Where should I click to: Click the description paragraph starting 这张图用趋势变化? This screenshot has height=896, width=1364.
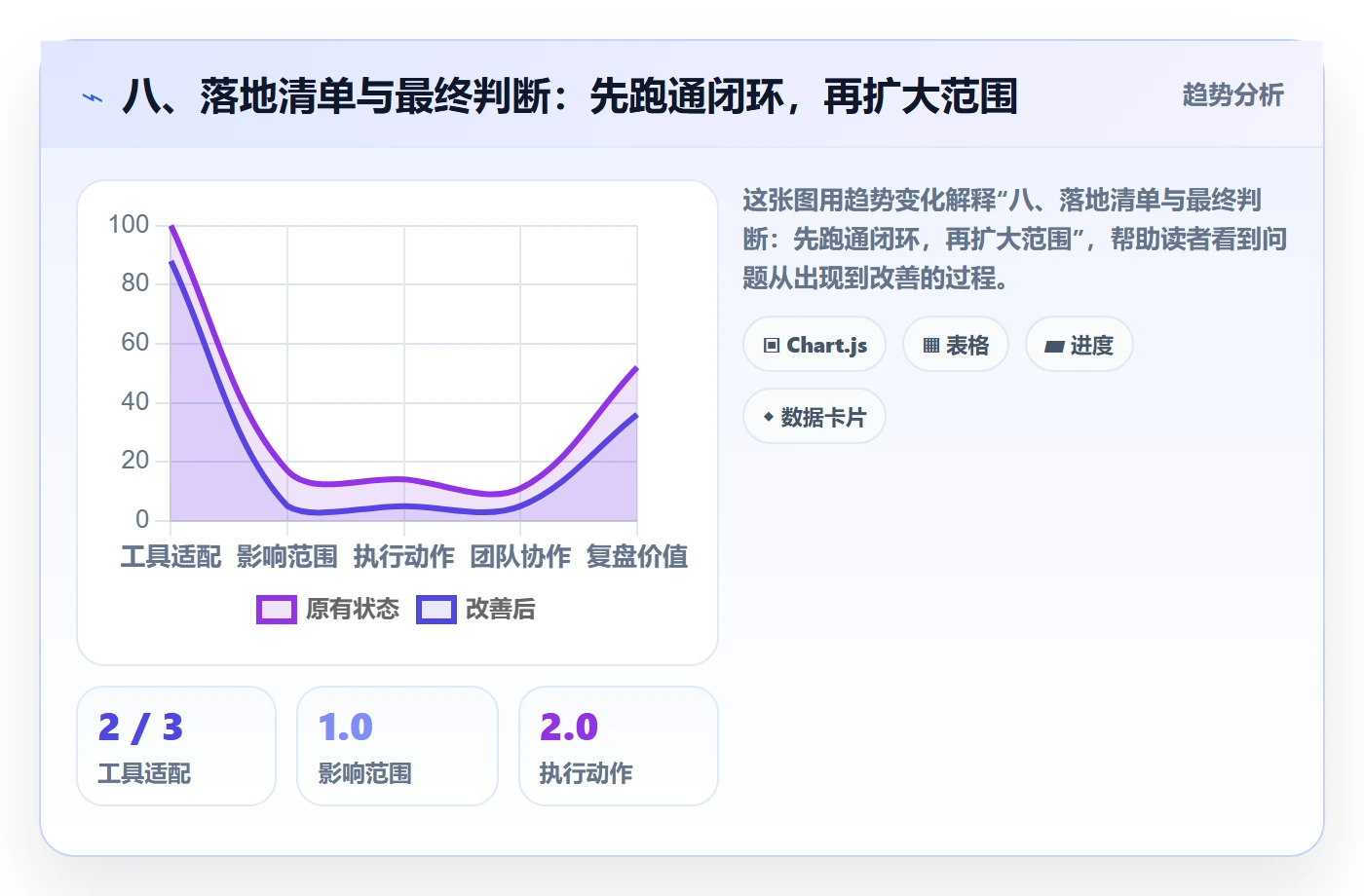tap(1015, 240)
